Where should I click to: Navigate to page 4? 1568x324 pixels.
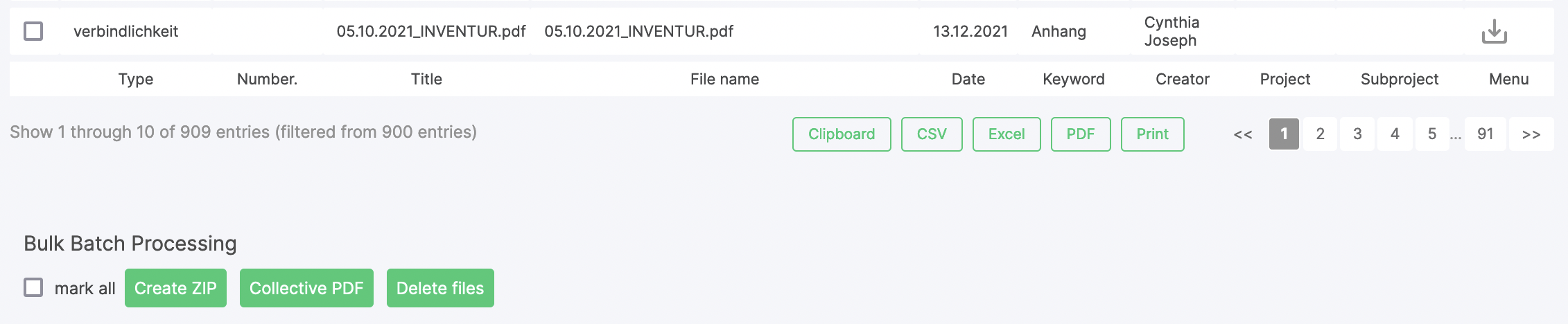[x=1395, y=134]
